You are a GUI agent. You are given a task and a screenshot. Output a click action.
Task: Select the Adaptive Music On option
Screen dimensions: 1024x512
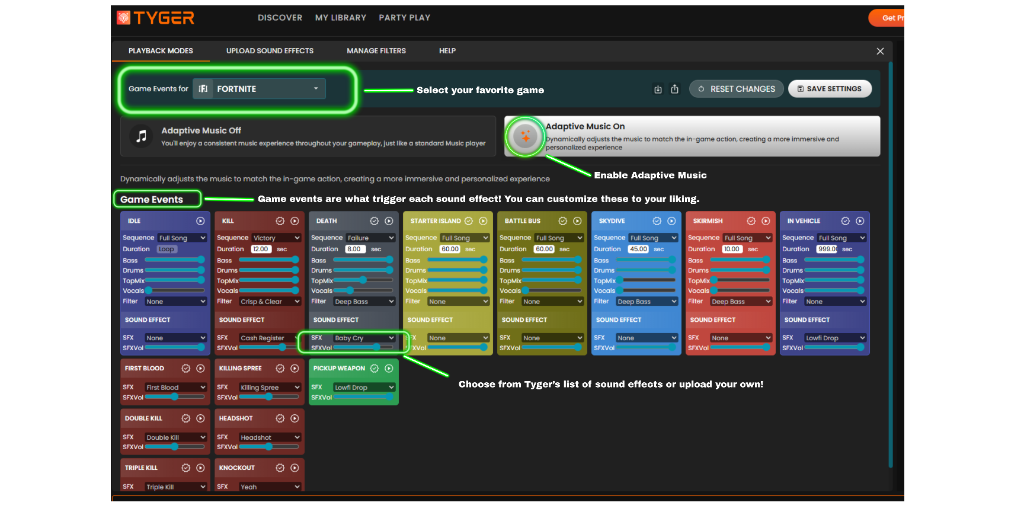692,136
